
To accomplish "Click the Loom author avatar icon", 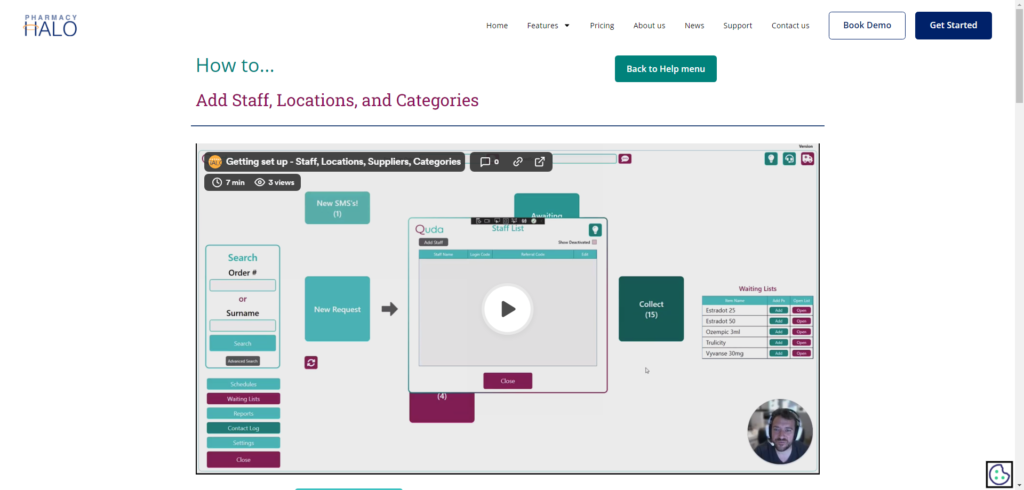I will [x=215, y=161].
